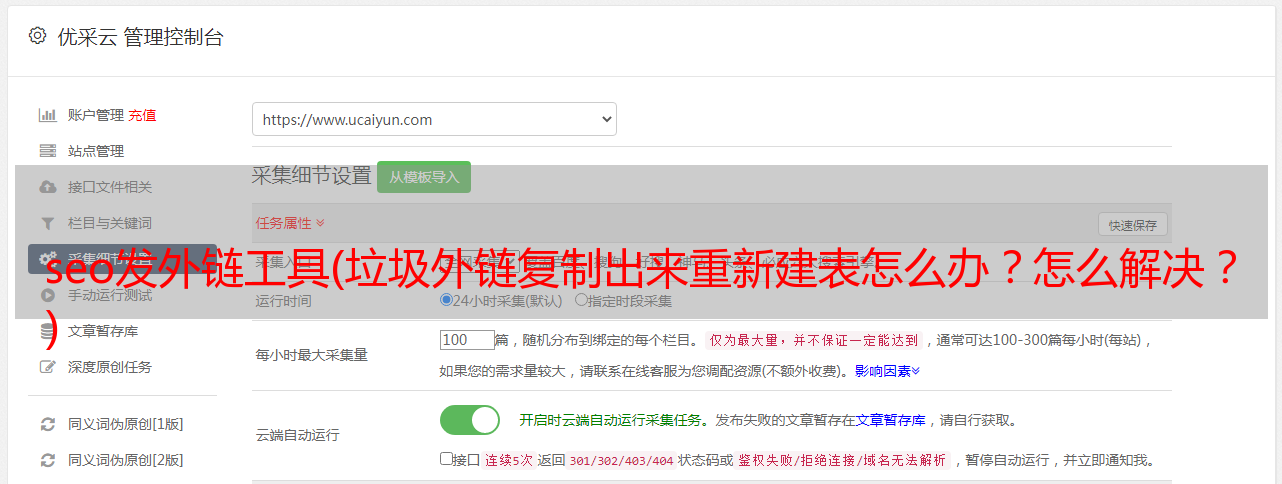Click the play icon for 手动运行测试
1282x484 pixels.
[x=47, y=295]
